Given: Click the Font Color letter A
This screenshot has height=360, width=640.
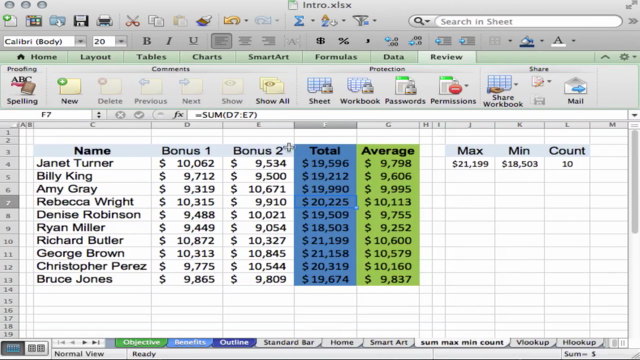Looking at the screenshot, I should point(558,41).
